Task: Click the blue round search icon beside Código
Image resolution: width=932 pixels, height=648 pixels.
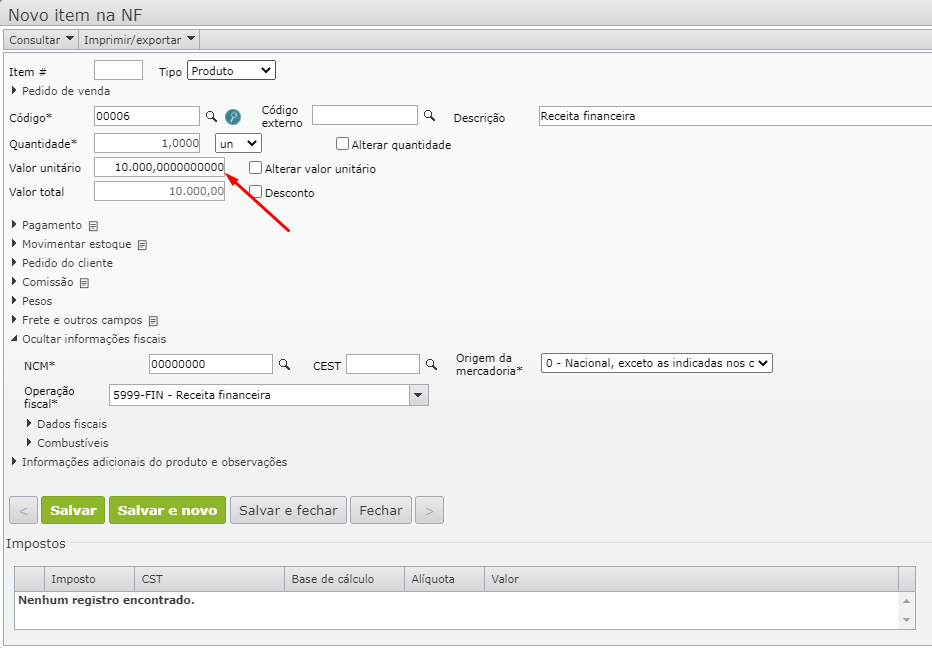Action: pyautogui.click(x=233, y=117)
